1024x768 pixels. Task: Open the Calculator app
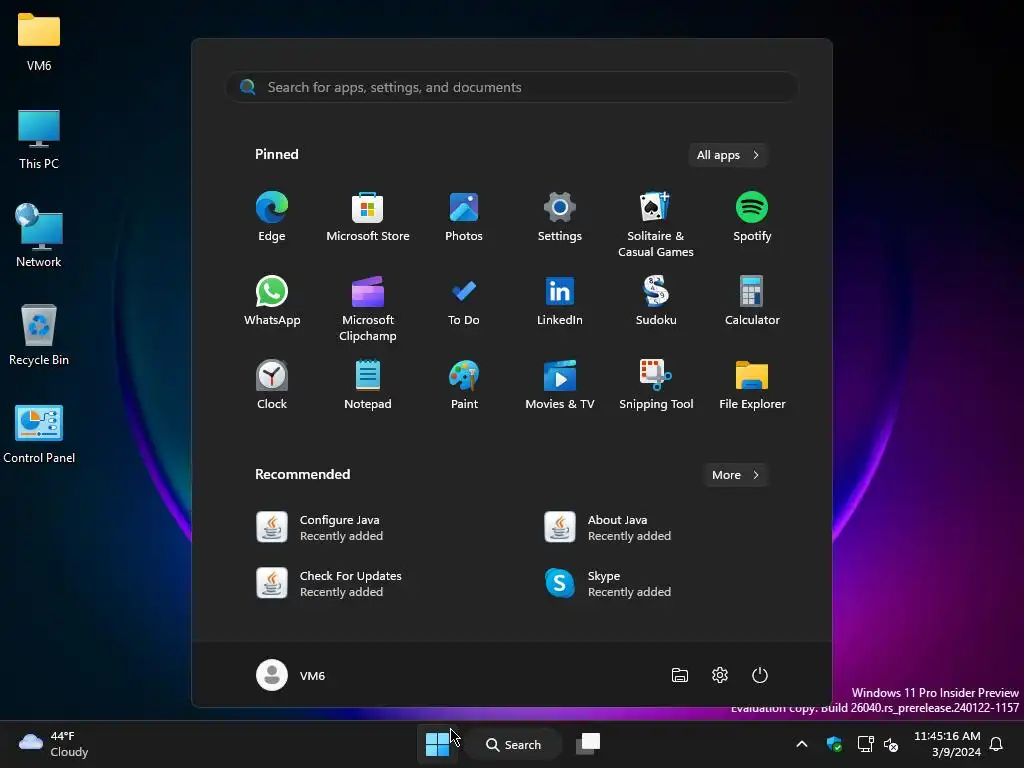point(752,301)
